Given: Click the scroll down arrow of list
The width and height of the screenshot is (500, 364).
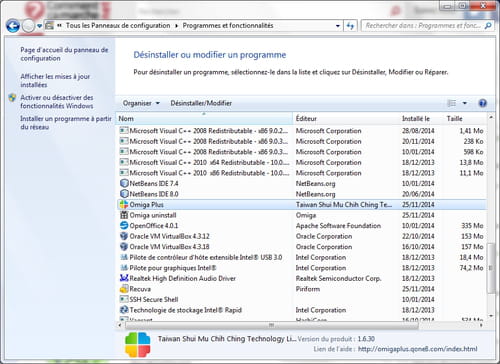Looking at the screenshot, I should click(491, 316).
